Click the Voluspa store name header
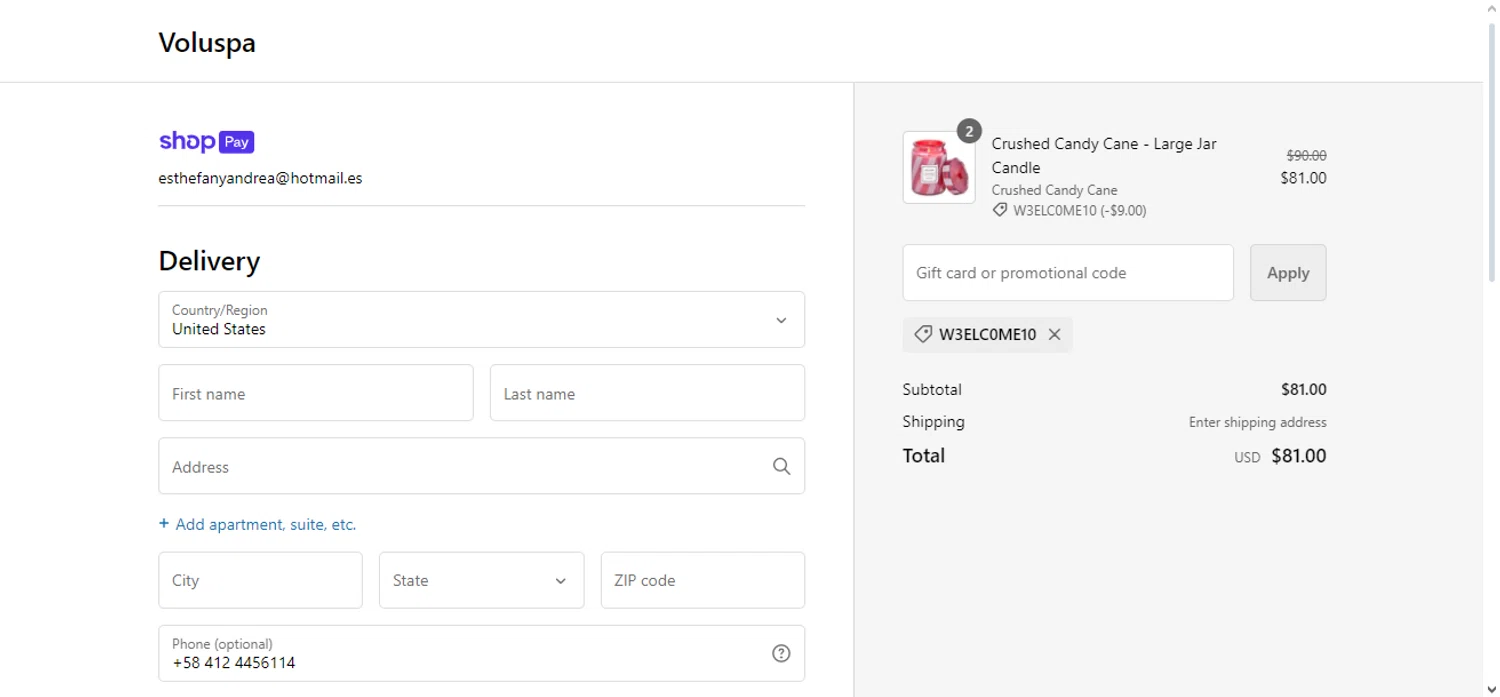 click(x=207, y=43)
